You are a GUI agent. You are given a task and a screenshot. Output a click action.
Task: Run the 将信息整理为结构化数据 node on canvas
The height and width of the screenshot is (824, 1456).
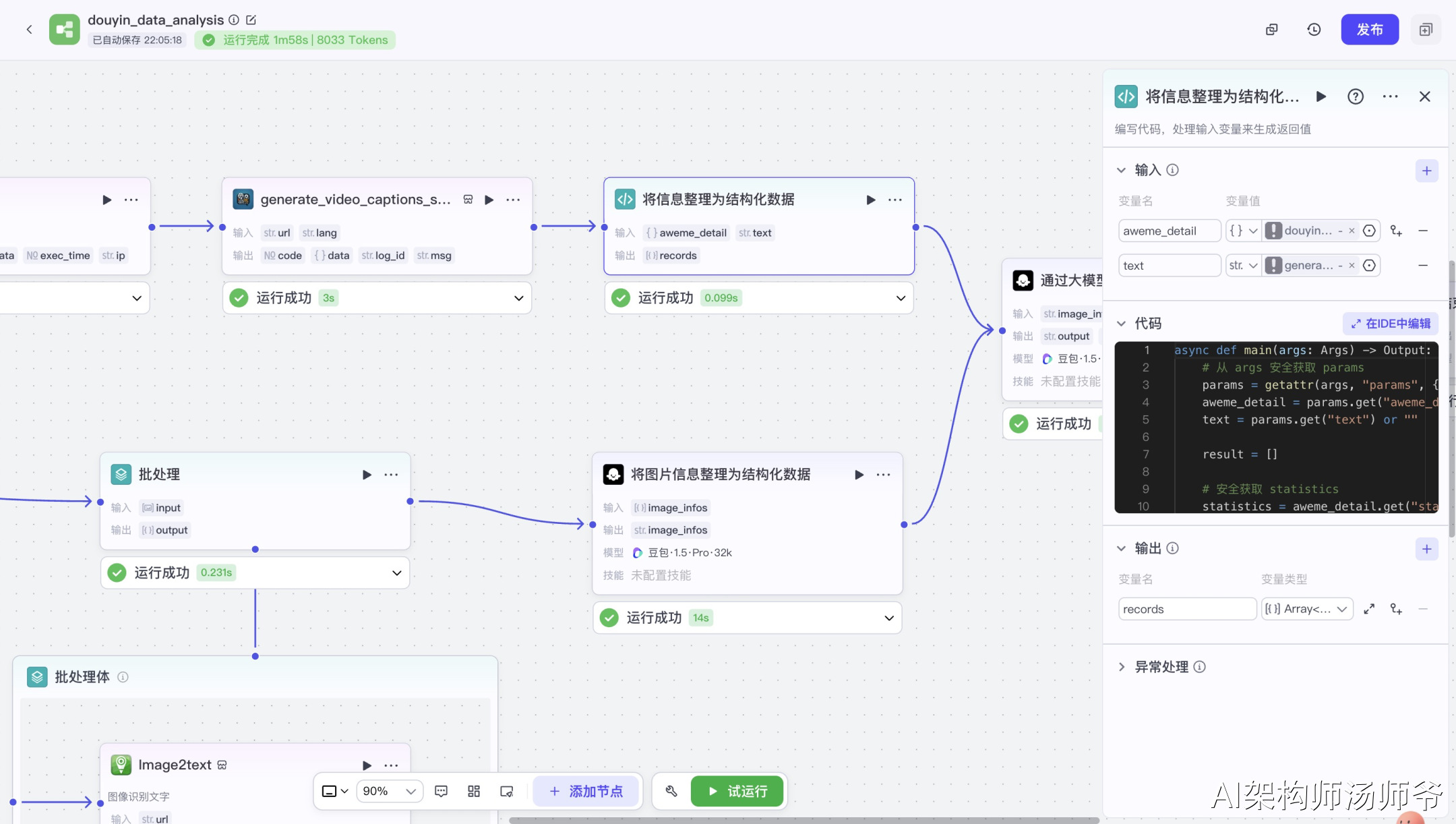click(x=871, y=200)
